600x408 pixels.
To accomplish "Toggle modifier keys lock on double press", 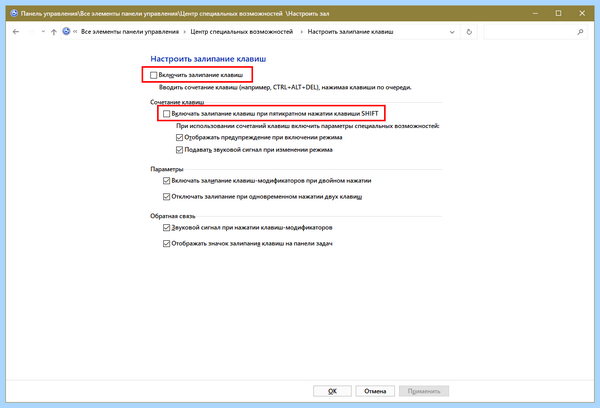I will (x=166, y=181).
